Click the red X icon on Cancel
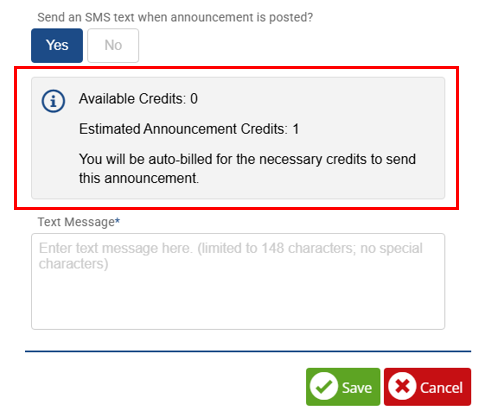 click(402, 387)
